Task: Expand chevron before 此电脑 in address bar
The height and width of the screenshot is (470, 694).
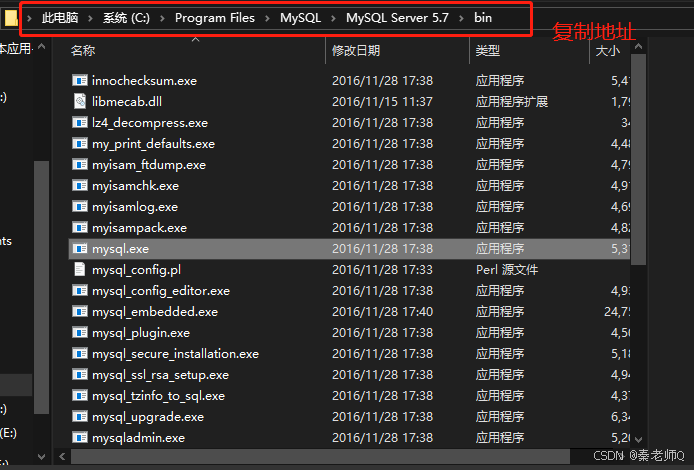Action: click(x=29, y=18)
